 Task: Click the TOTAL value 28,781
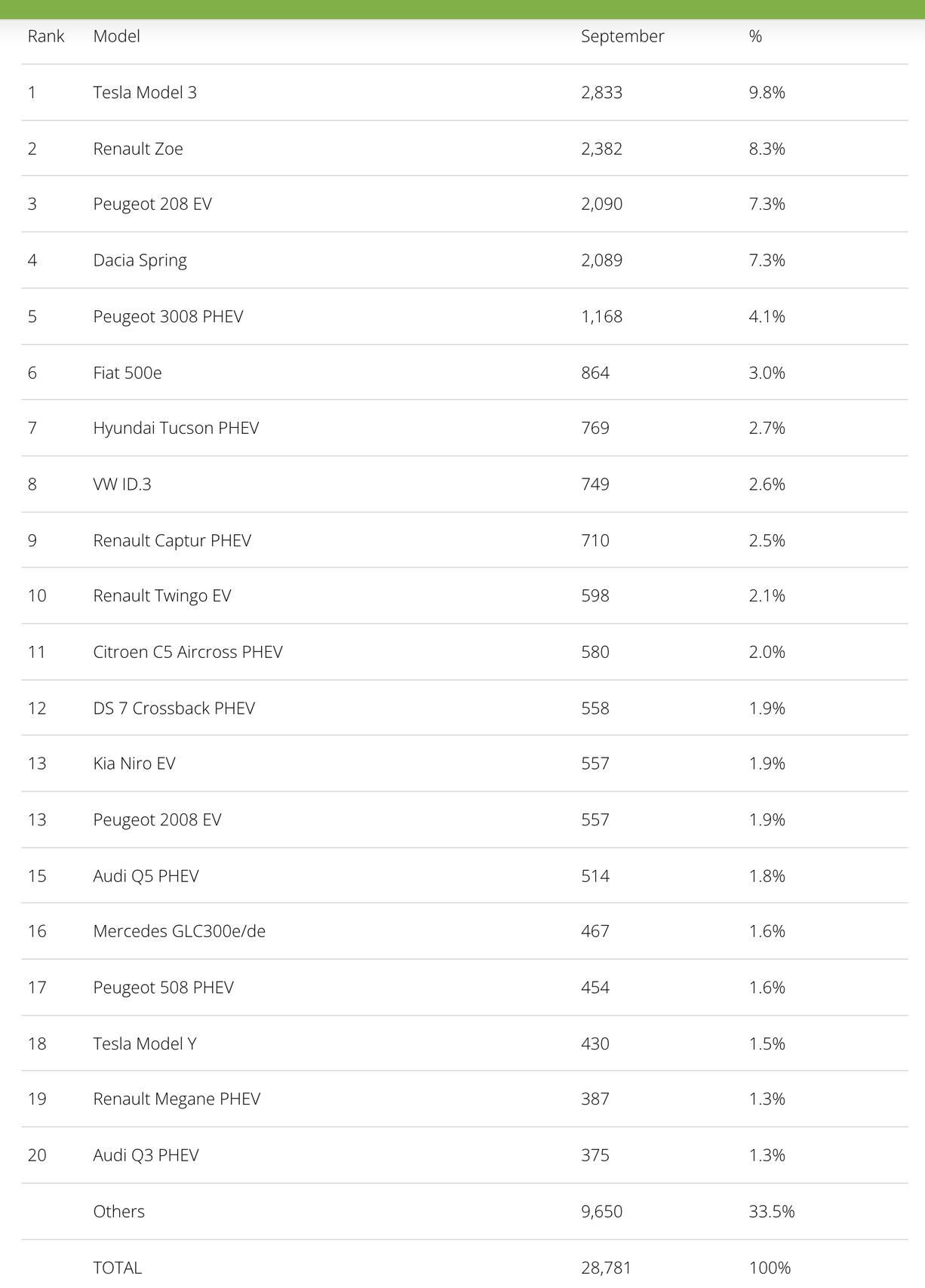(x=605, y=1268)
